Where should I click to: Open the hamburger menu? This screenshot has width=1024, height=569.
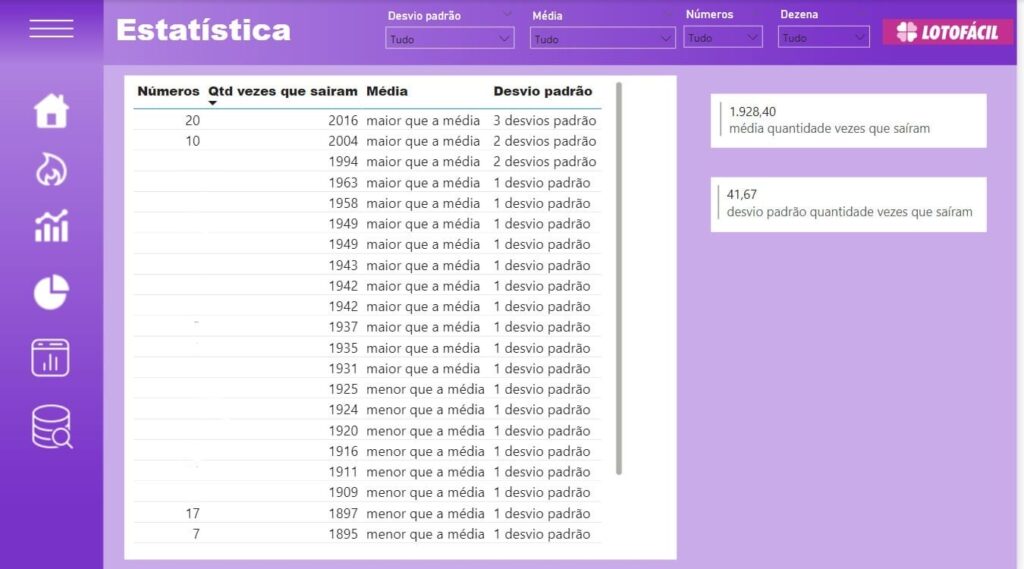pyautogui.click(x=51, y=29)
